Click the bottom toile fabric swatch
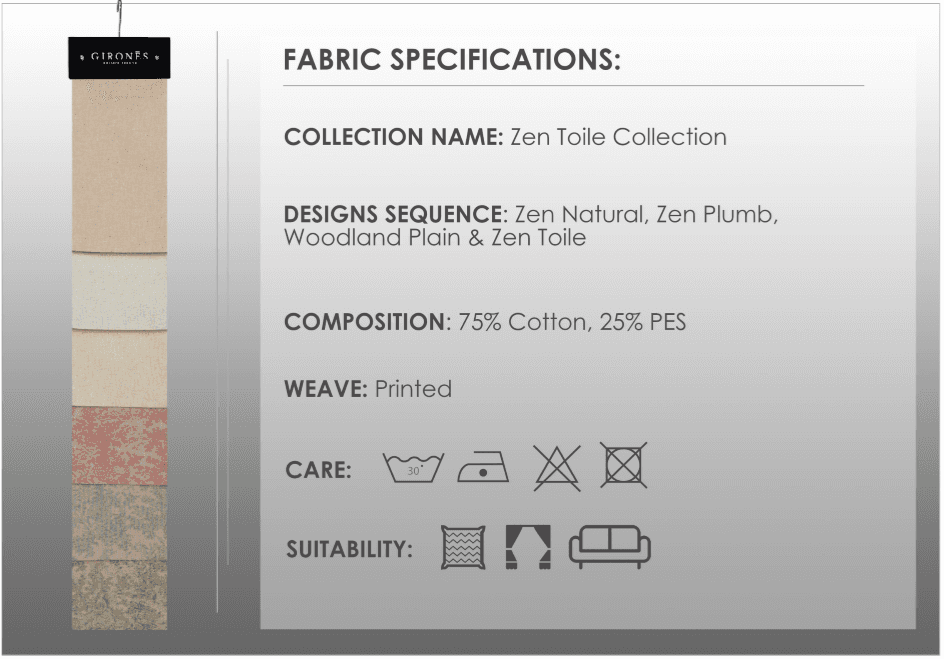 tap(119, 595)
